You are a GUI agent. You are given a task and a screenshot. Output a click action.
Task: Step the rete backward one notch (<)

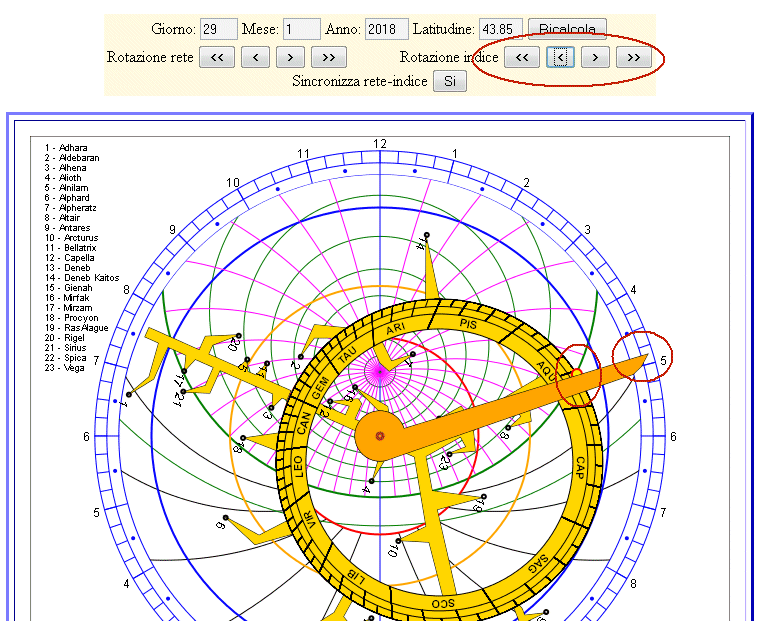pyautogui.click(x=255, y=57)
